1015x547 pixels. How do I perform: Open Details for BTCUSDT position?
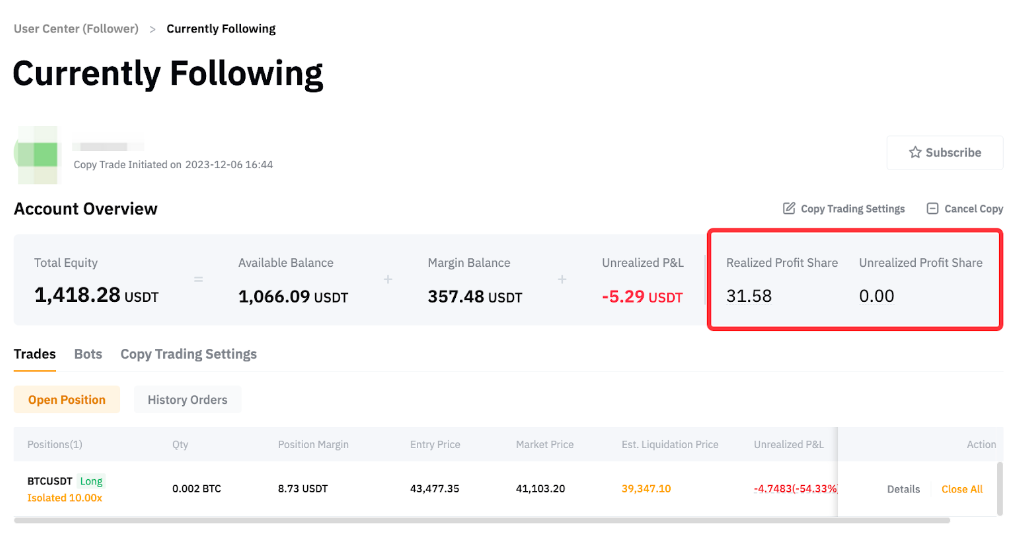coord(903,489)
